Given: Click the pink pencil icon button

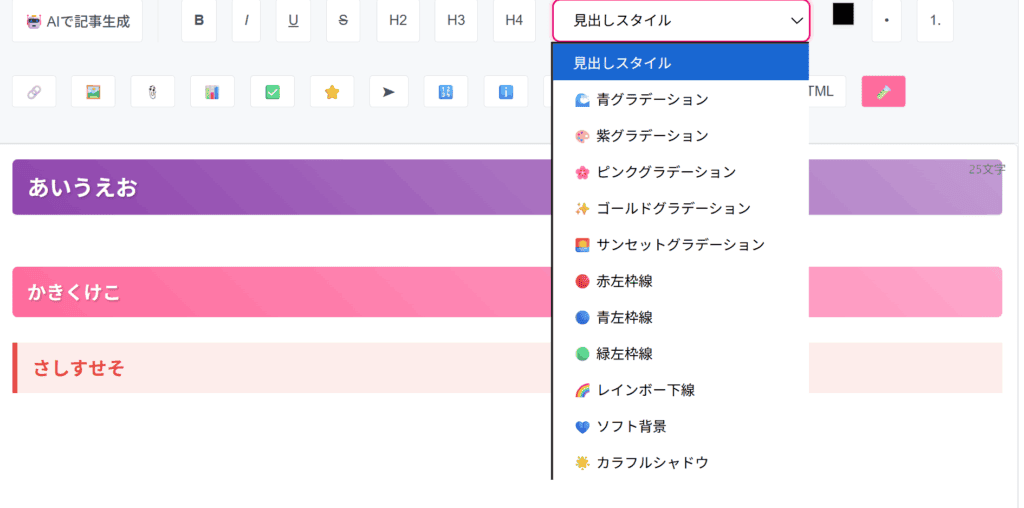Looking at the screenshot, I should click(883, 92).
